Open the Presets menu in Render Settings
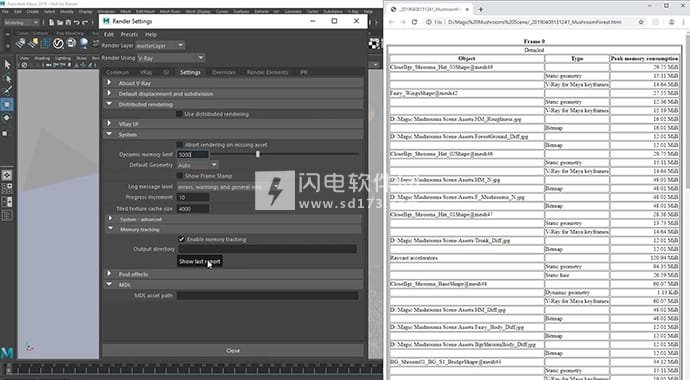This screenshot has width=690, height=380. [129, 34]
